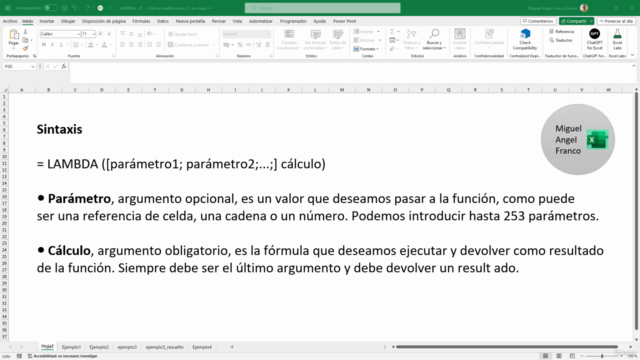
Task: Collapse the ribbon with chevron
Action: (632, 55)
